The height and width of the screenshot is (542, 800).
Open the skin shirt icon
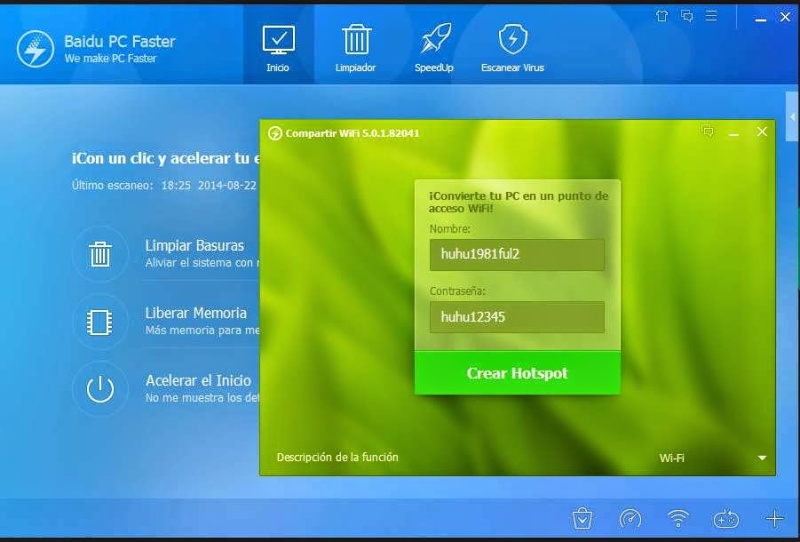[x=662, y=16]
